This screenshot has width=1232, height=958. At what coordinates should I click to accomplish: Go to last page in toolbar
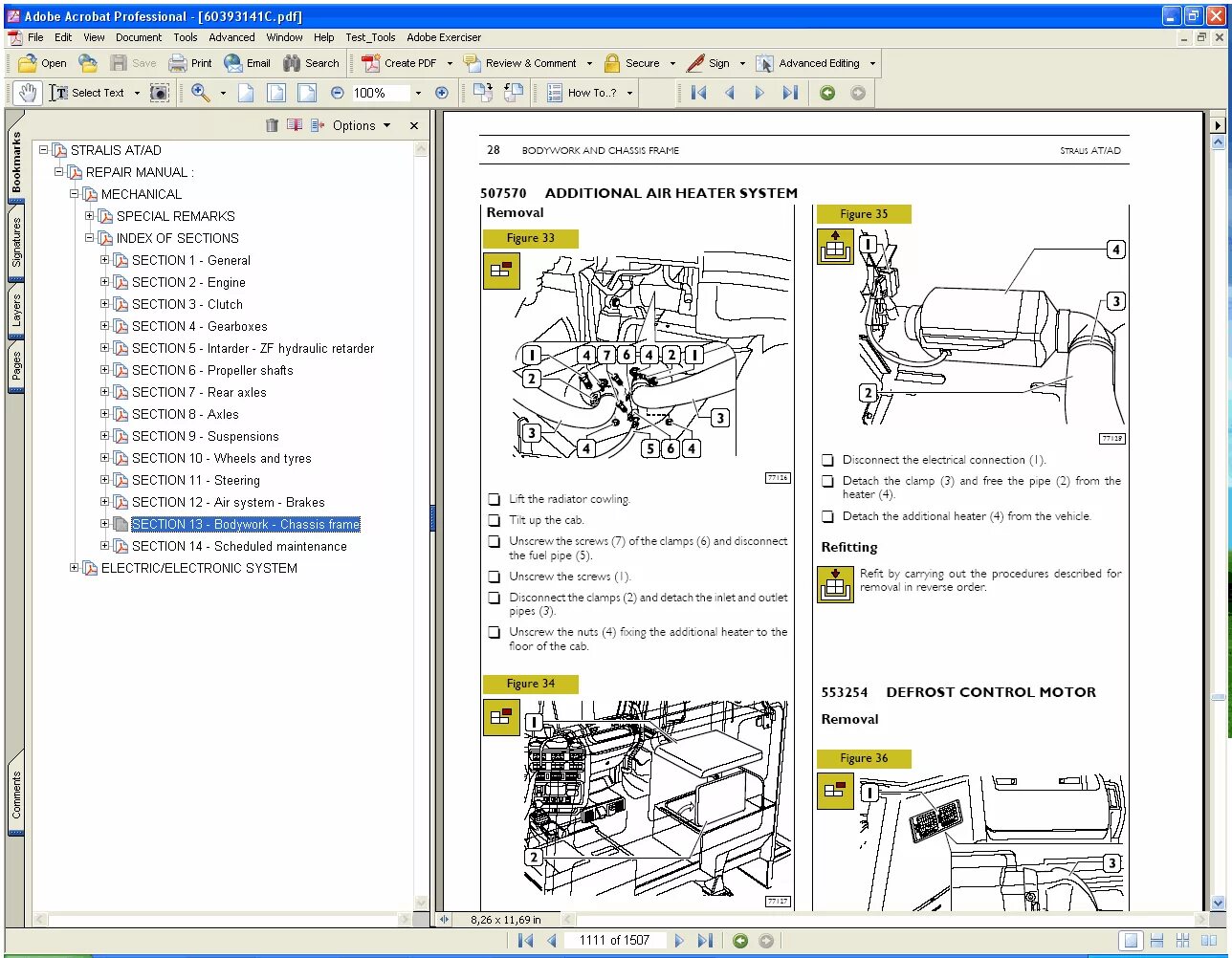pyautogui.click(x=790, y=93)
